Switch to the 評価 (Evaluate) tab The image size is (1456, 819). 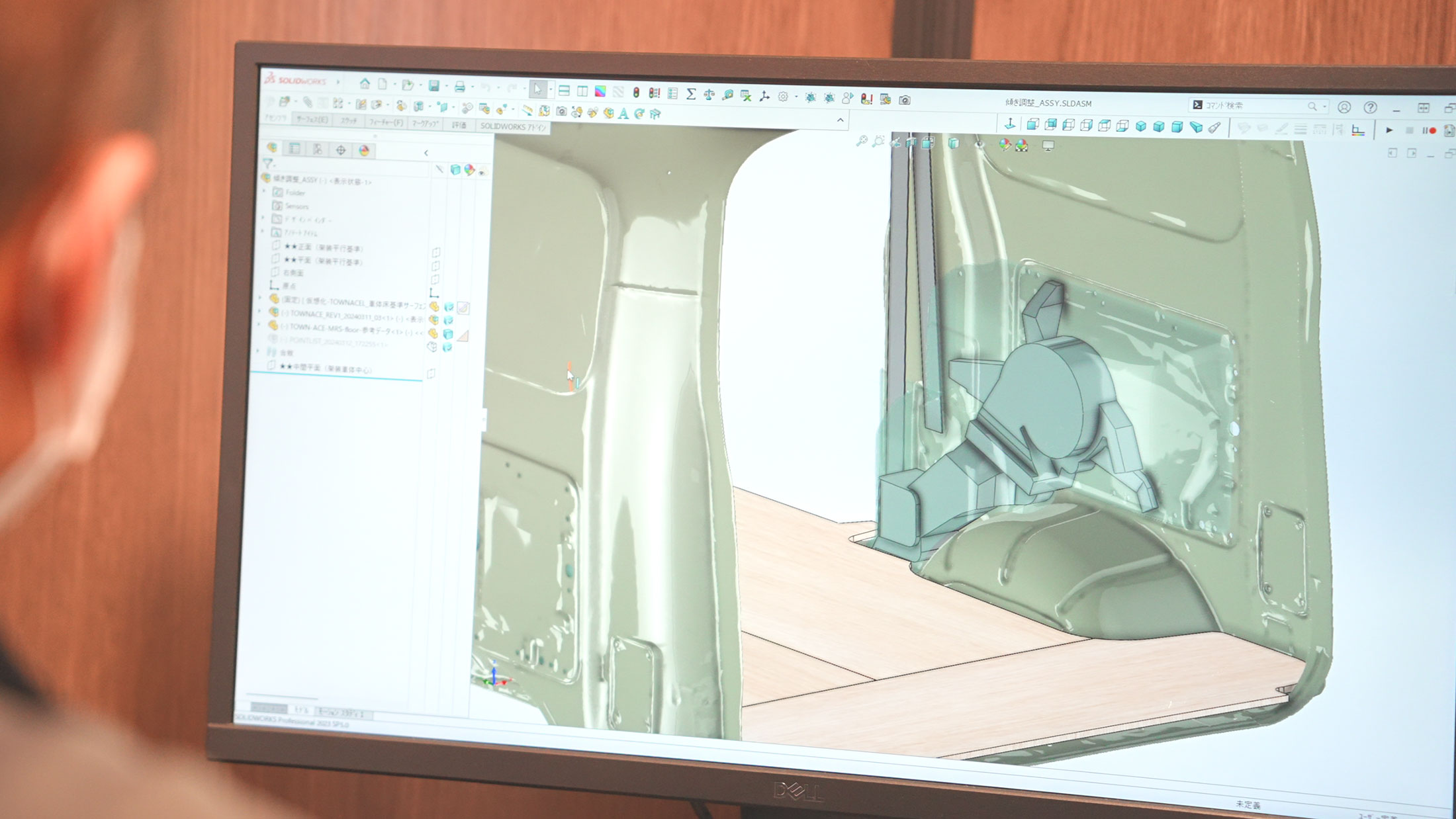(459, 124)
